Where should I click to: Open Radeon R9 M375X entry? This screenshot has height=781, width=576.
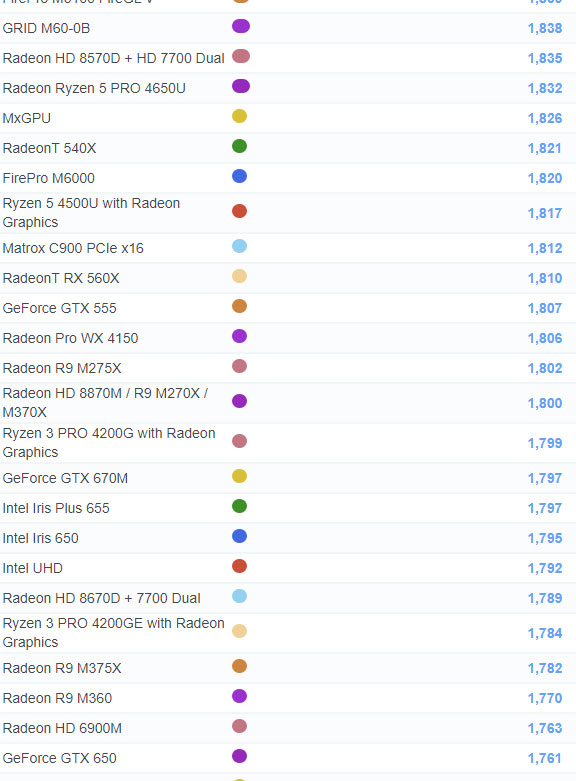62,668
